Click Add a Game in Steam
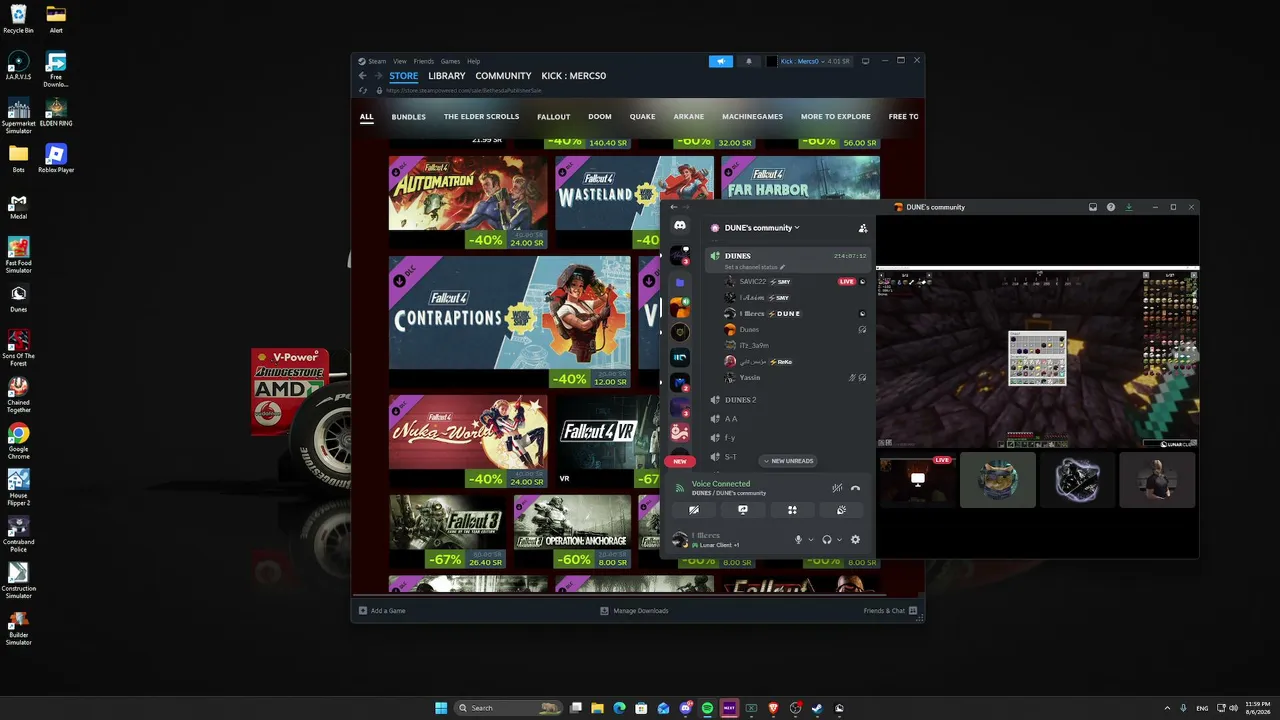1280x720 pixels. pyautogui.click(x=382, y=611)
